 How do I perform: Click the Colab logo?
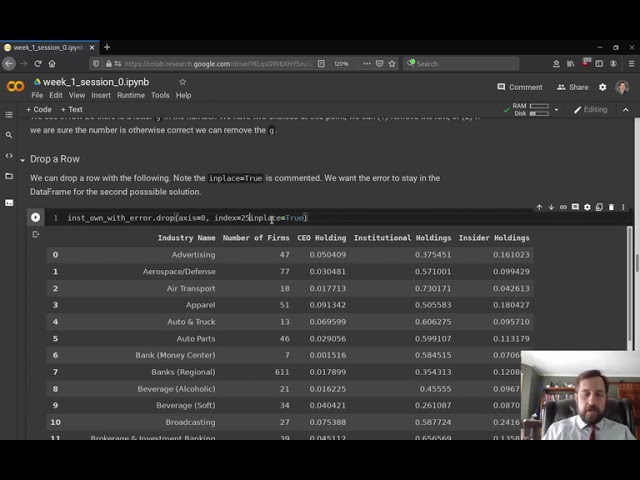pyautogui.click(x=16, y=87)
